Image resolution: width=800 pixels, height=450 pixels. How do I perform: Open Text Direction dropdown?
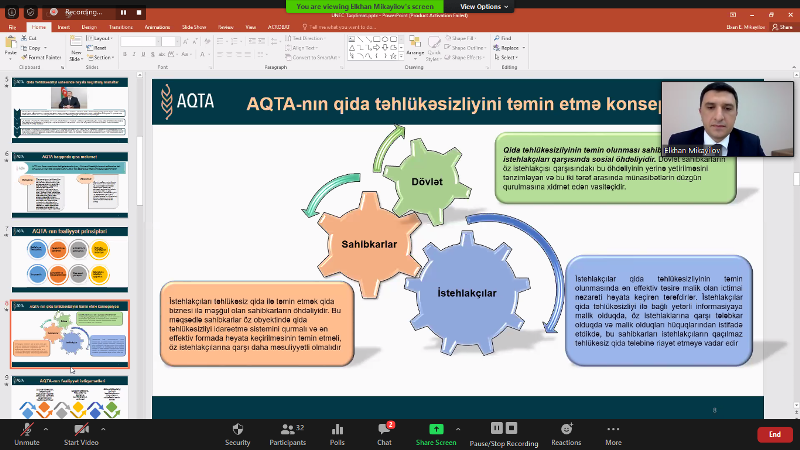306,38
